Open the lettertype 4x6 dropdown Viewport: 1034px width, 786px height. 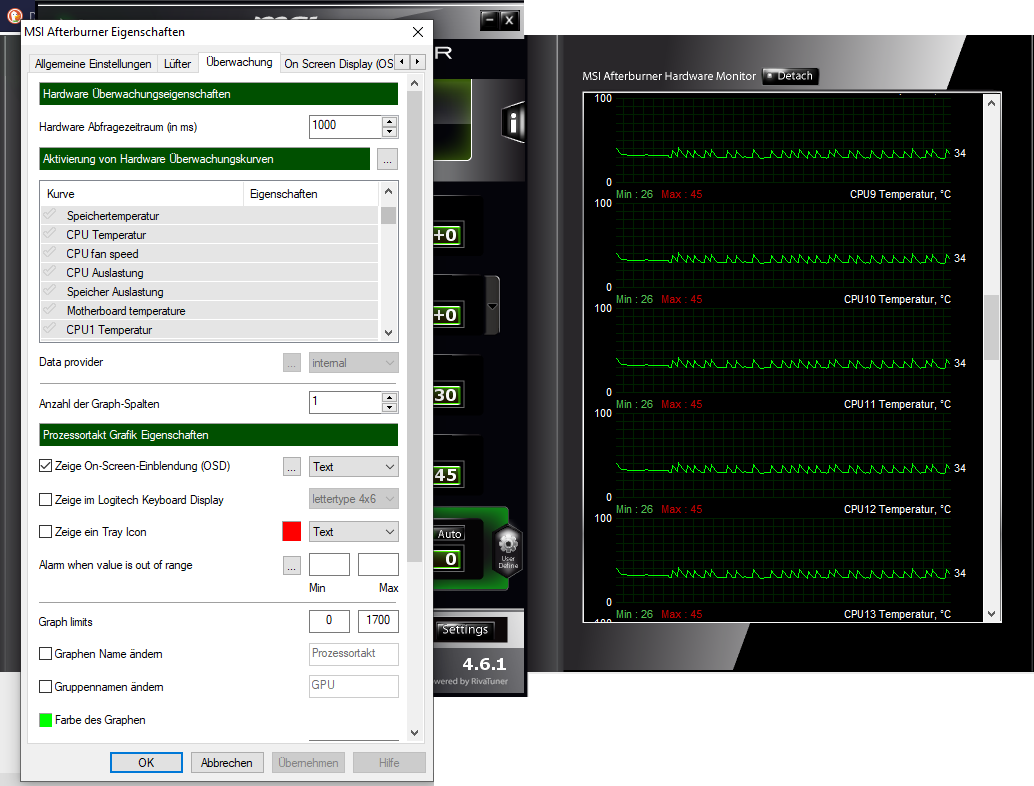click(x=353, y=499)
